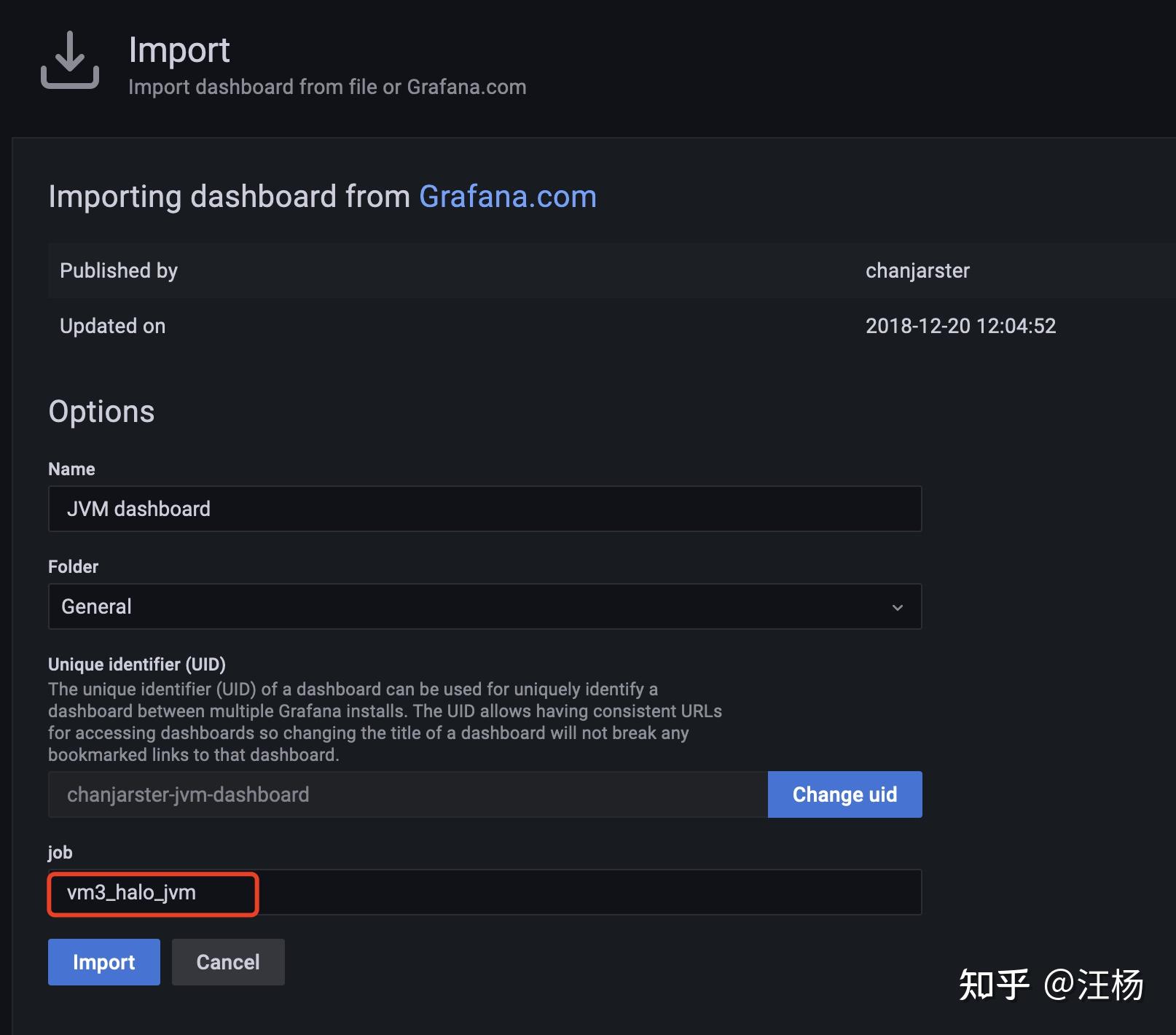The image size is (1176, 1035).
Task: Click the 'Name' field label
Action: click(71, 469)
